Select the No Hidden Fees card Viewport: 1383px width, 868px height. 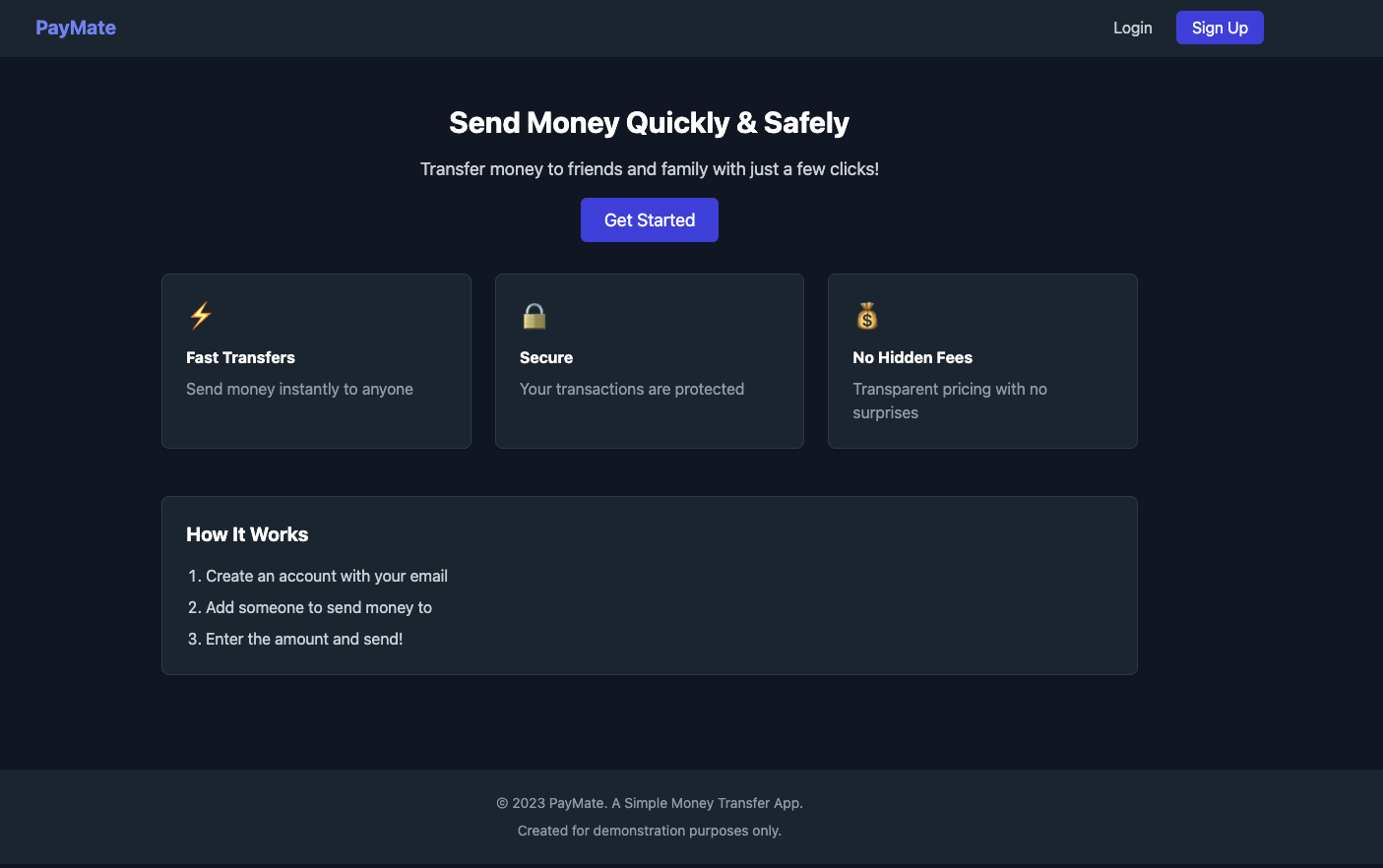[x=982, y=361]
